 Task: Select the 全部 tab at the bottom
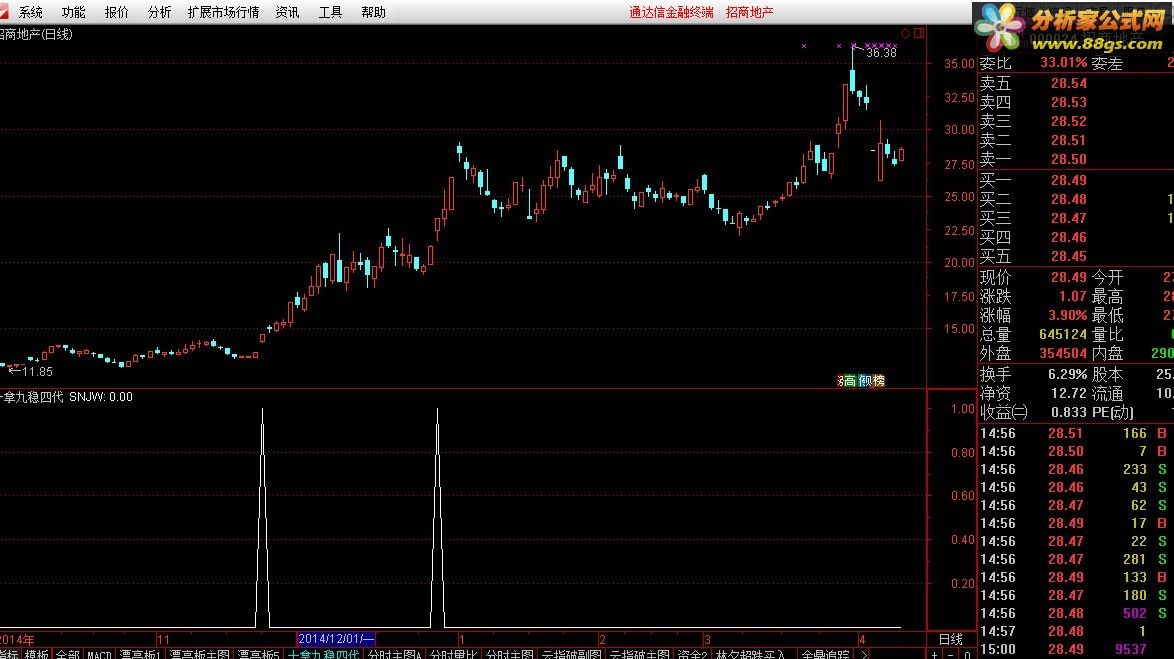[67, 655]
